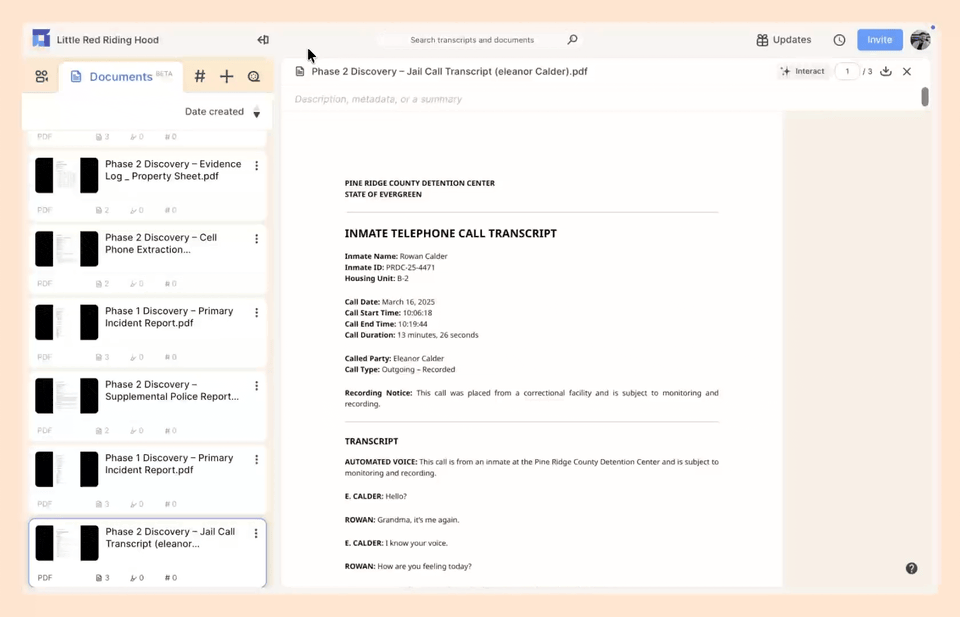Click the "Inmate ID: PRDC-25-4471" line
The width and height of the screenshot is (960, 617).
389,267
